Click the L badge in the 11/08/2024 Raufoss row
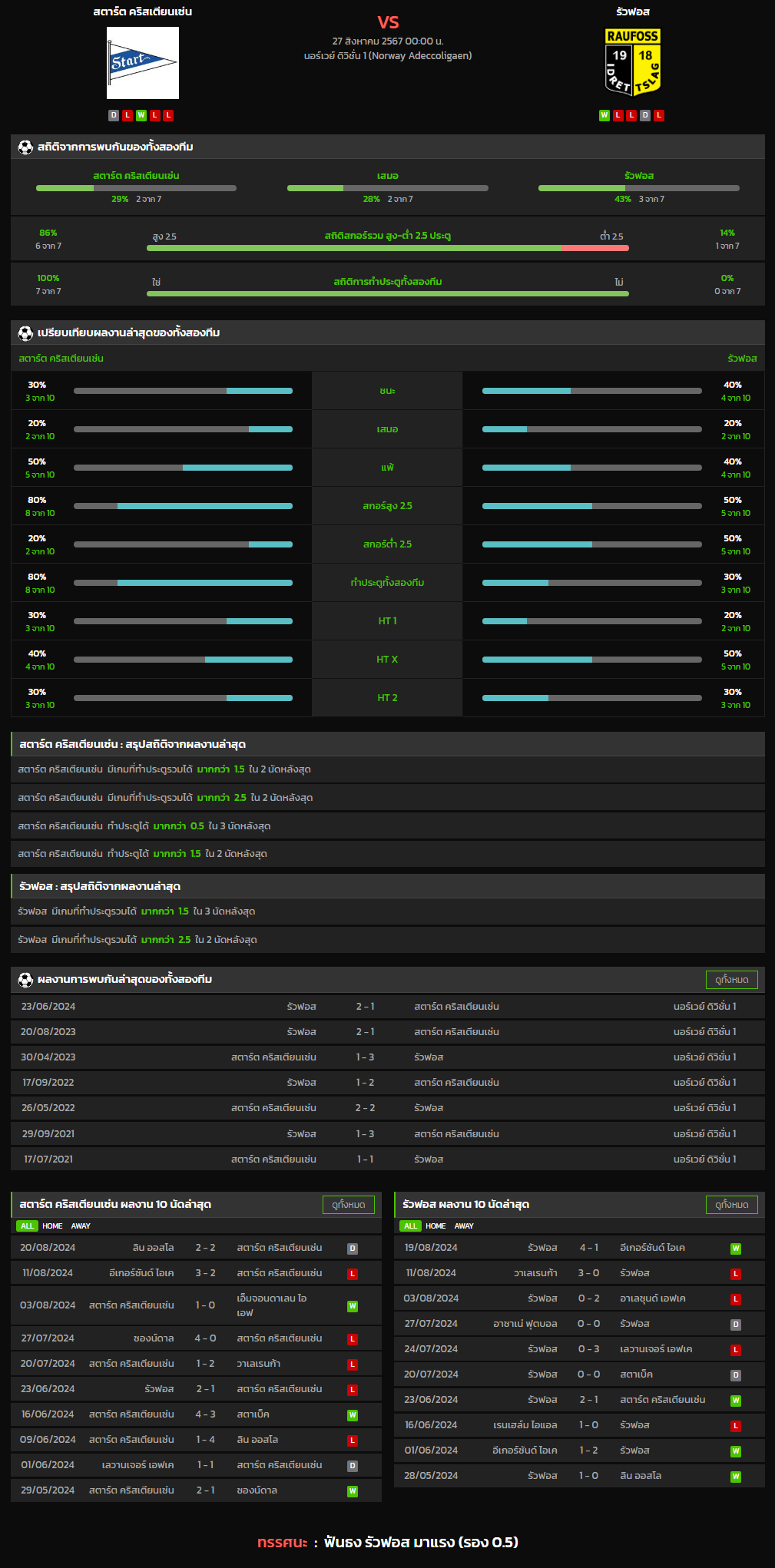The width and height of the screenshot is (775, 1568). click(736, 1274)
